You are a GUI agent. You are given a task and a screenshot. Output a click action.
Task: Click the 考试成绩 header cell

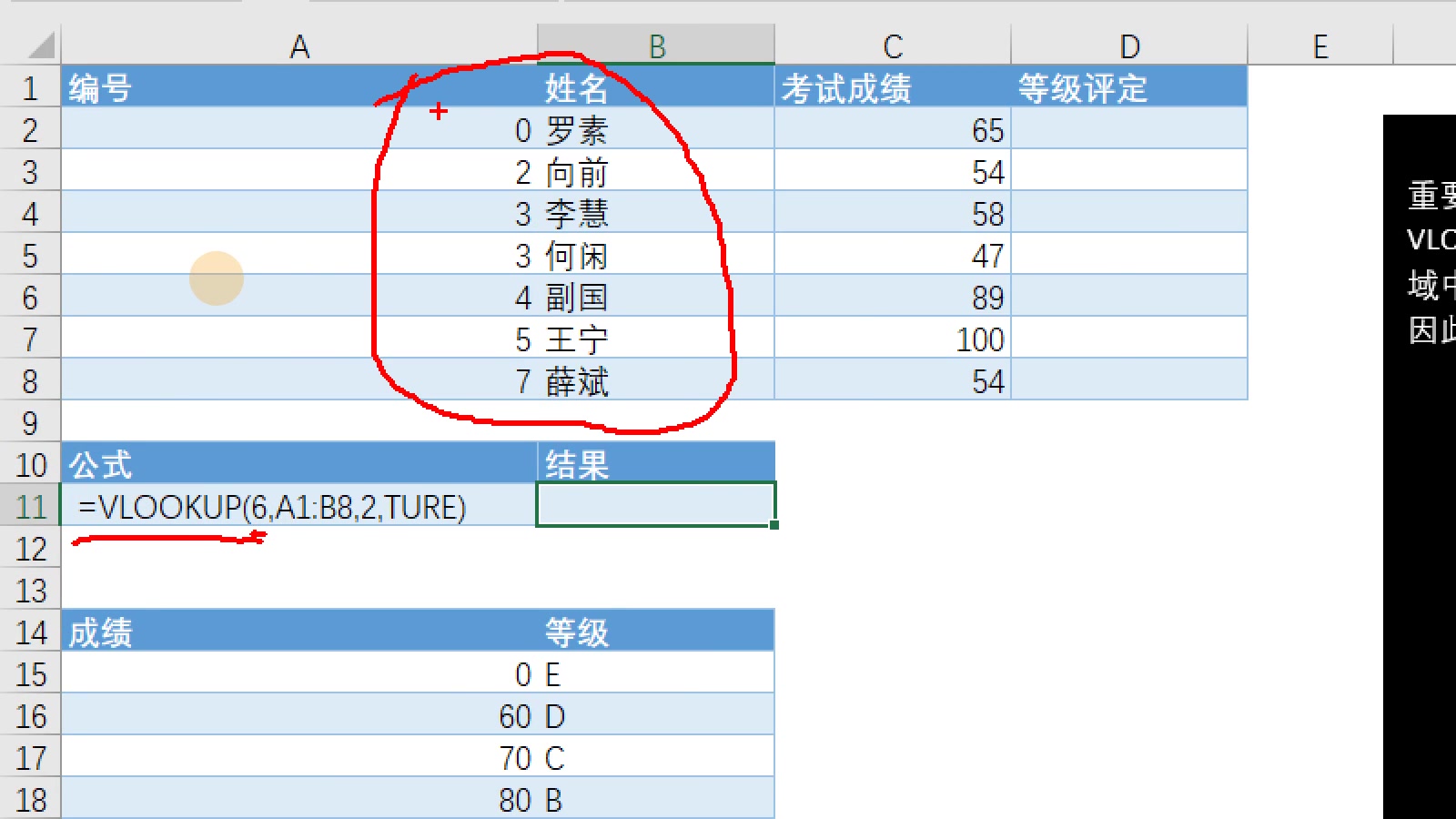pos(893,87)
